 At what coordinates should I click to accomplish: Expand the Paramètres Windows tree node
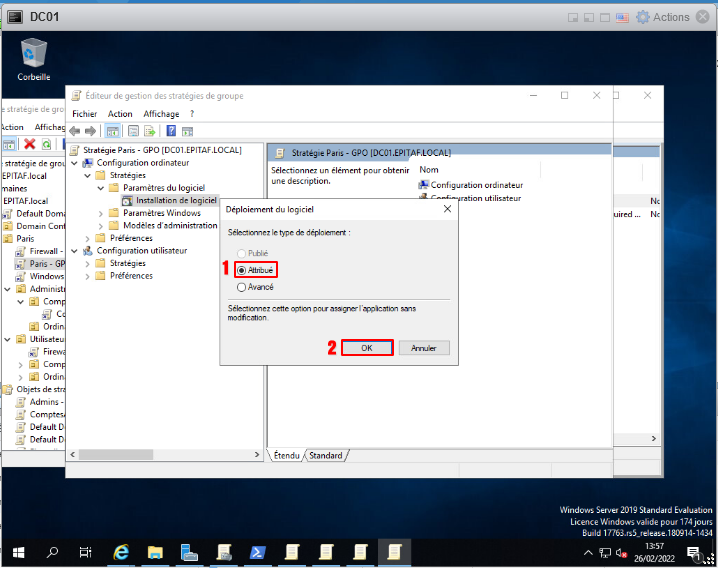point(101,213)
